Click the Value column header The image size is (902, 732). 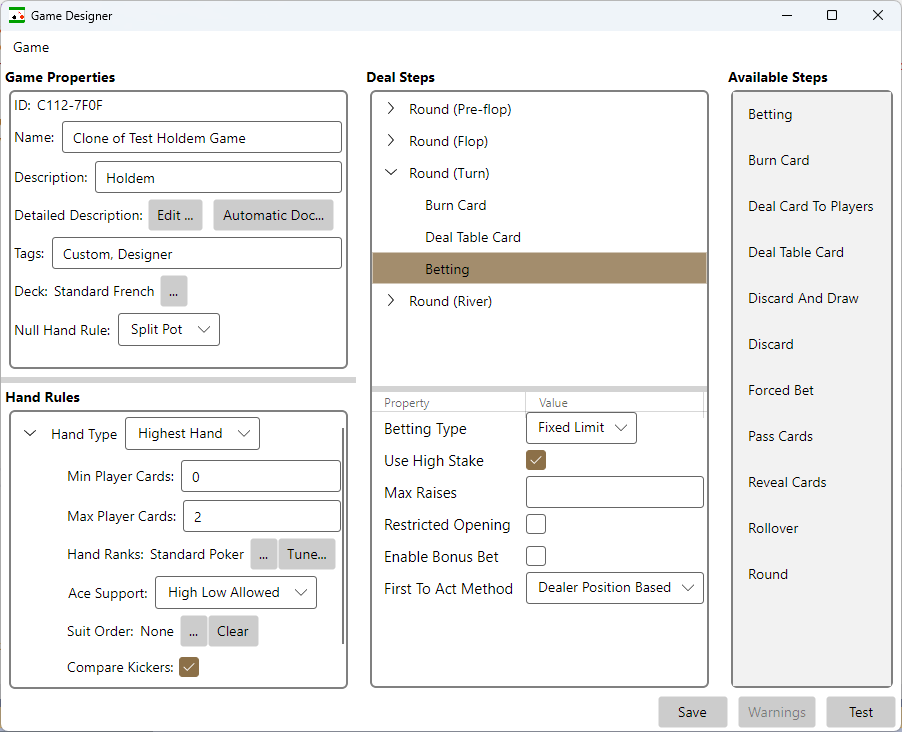coord(614,403)
